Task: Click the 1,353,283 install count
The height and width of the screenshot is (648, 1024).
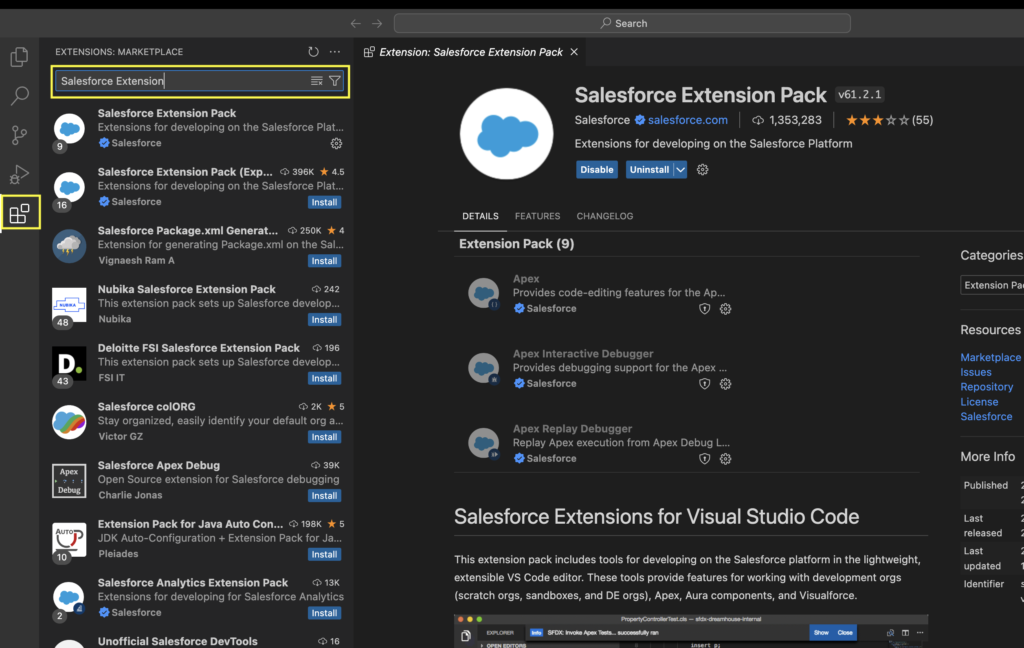Action: [787, 120]
